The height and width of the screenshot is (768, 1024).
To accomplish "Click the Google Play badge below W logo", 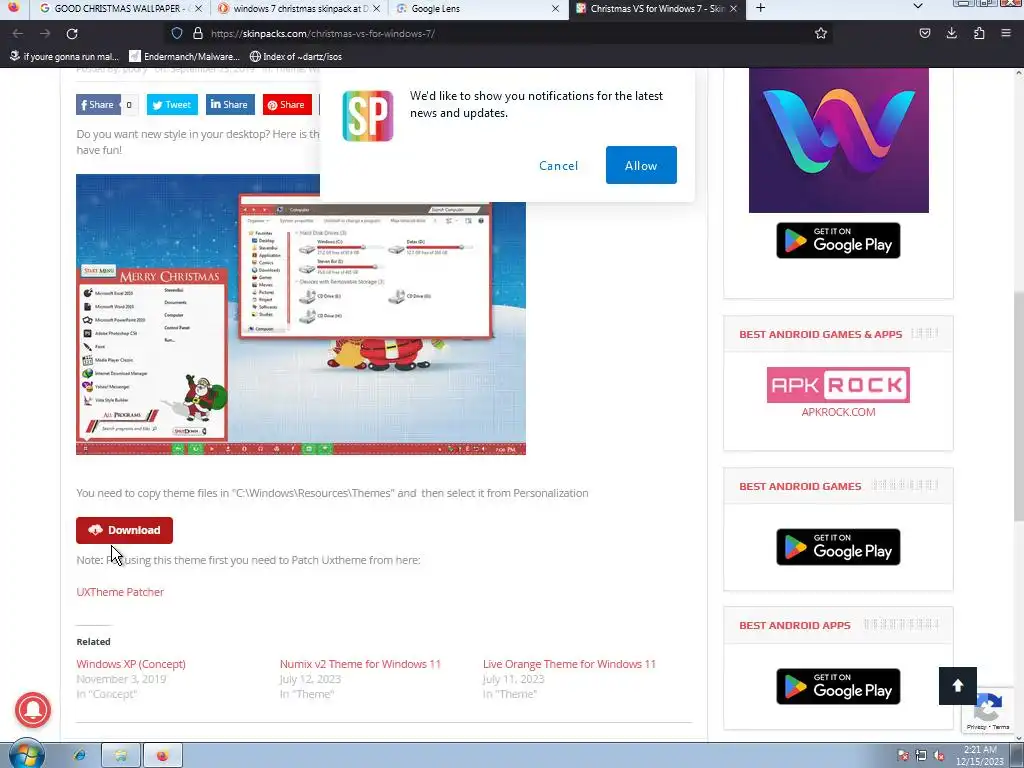I will pos(839,240).
